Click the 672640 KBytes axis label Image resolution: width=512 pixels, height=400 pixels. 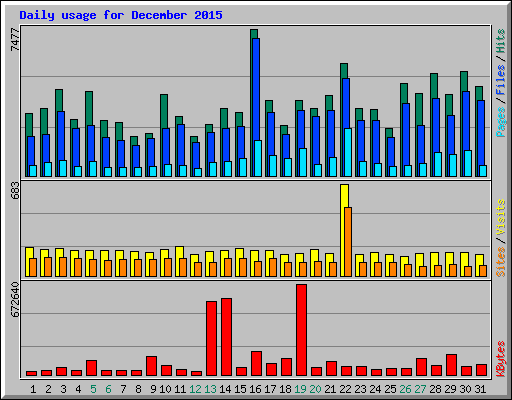coord(15,300)
